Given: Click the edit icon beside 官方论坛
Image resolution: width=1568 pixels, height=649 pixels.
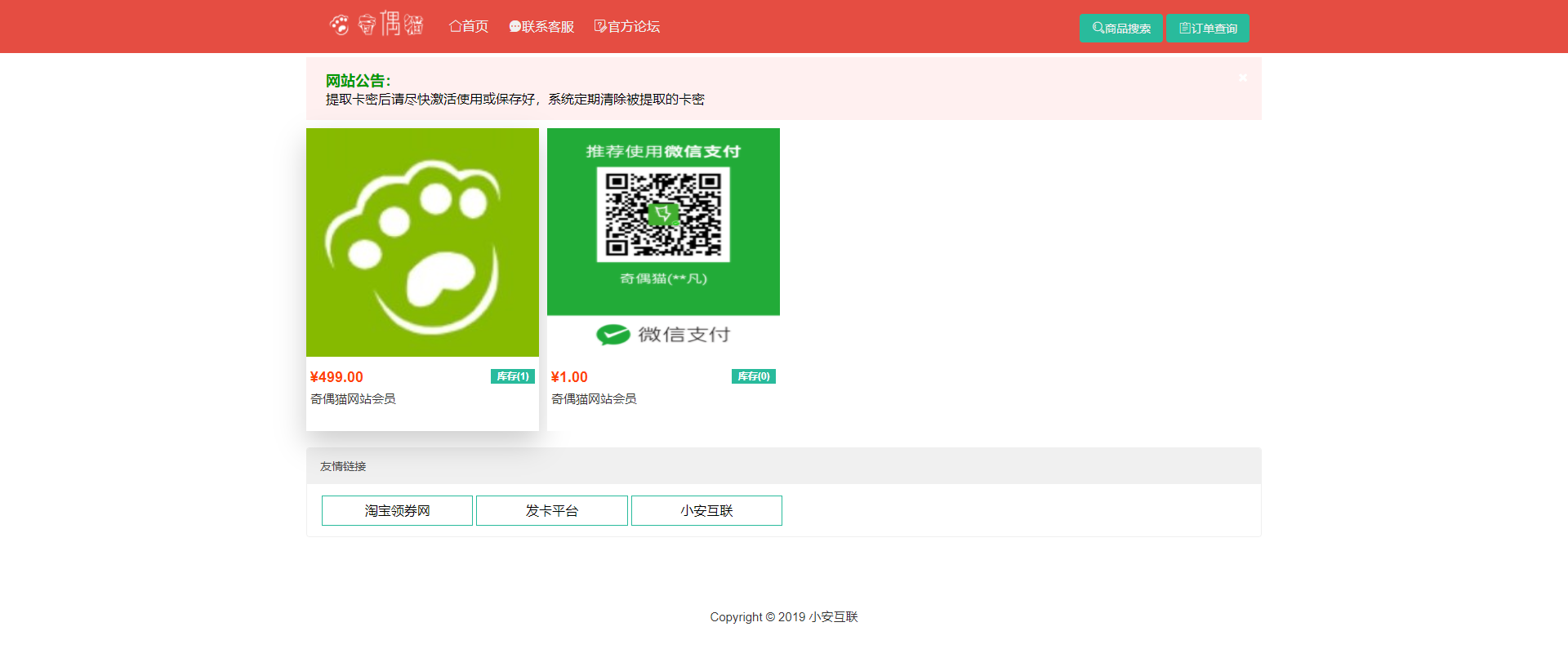Looking at the screenshot, I should coord(600,26).
